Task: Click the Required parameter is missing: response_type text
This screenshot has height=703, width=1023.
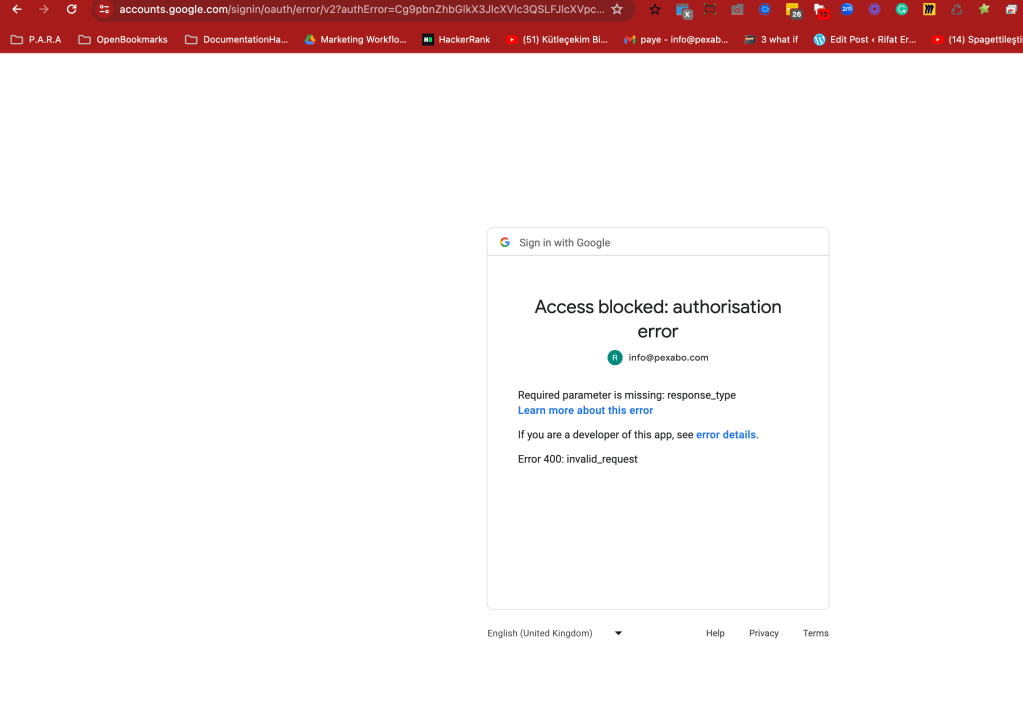Action: [627, 395]
